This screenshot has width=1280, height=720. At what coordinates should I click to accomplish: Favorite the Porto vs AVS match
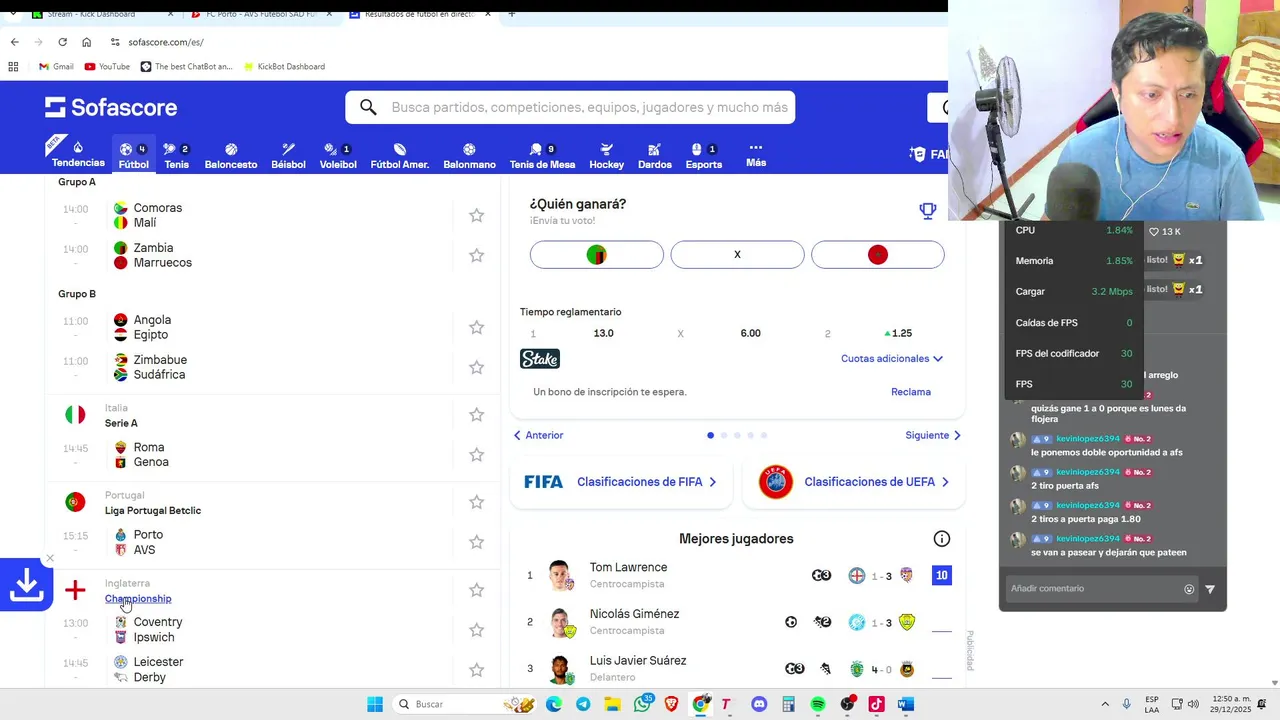[x=477, y=542]
